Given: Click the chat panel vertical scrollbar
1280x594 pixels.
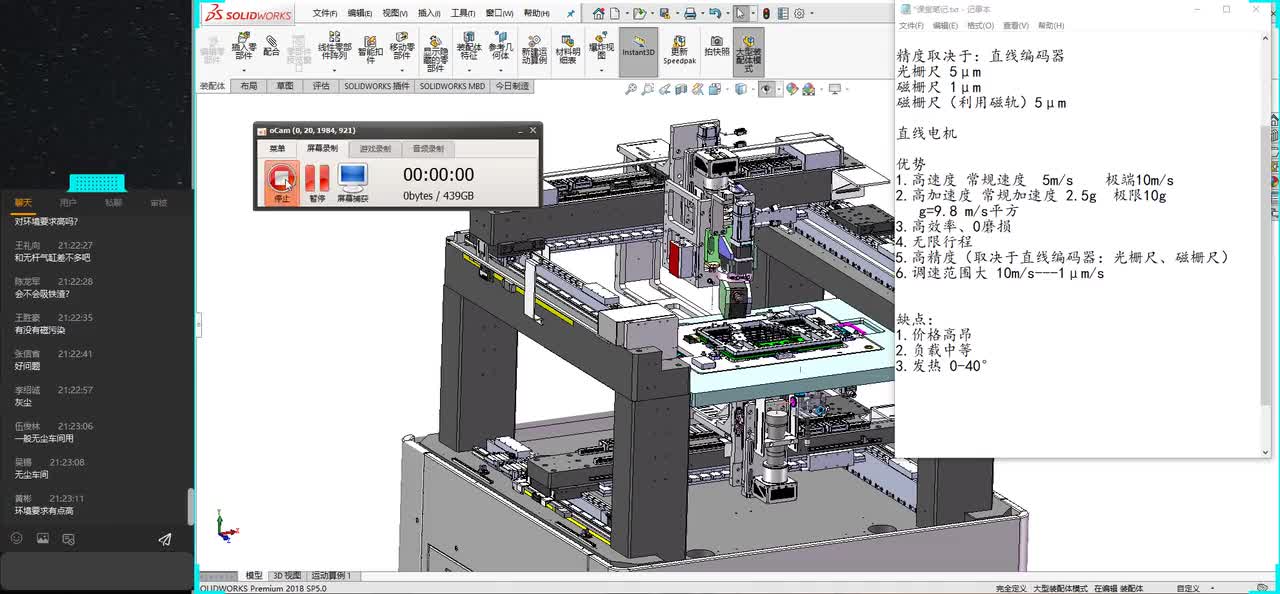Looking at the screenshot, I should [190, 507].
